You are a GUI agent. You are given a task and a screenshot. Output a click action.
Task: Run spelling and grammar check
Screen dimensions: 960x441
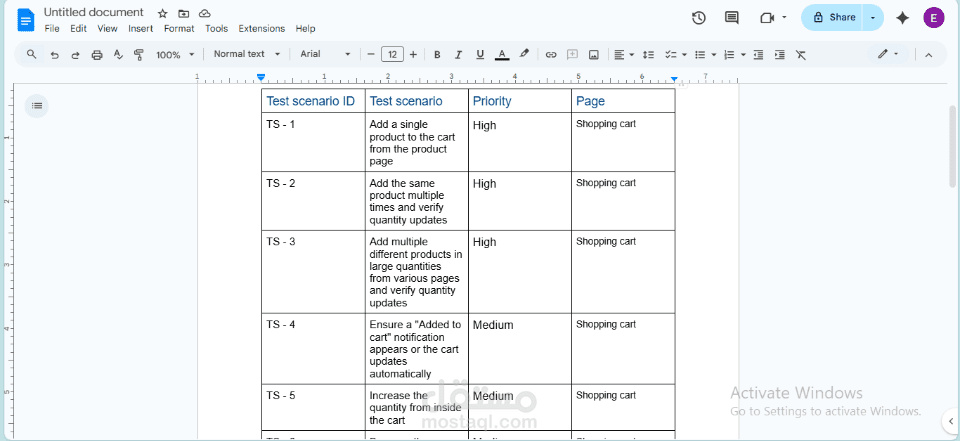[x=118, y=55]
